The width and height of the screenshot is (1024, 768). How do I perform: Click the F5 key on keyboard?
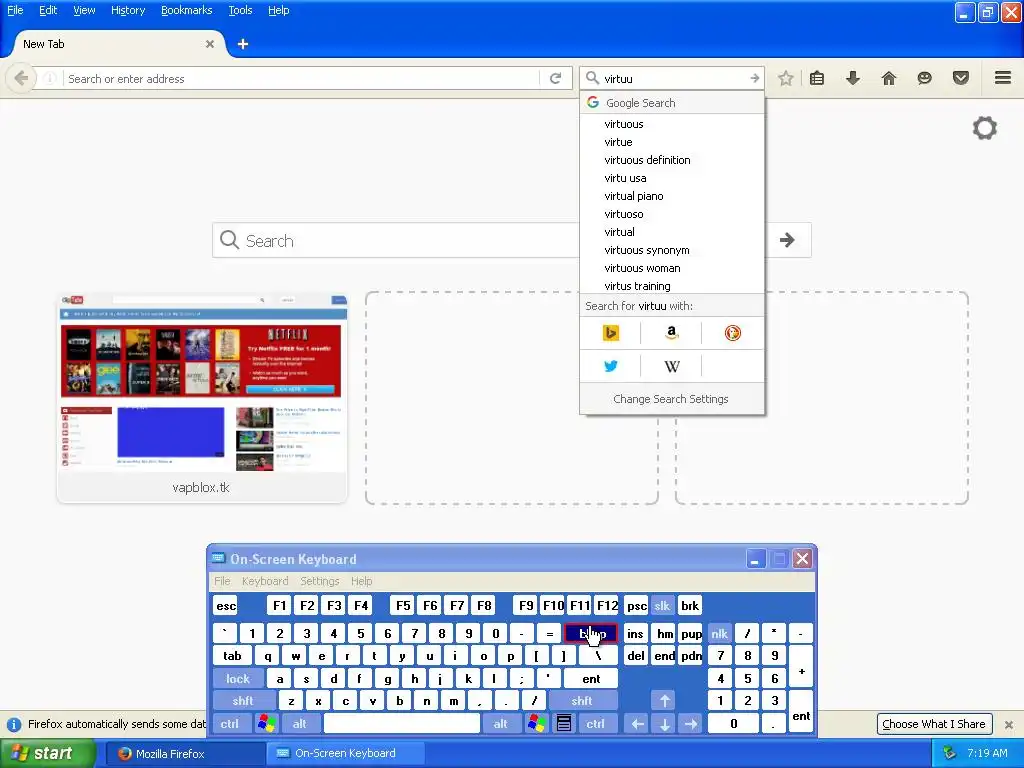[403, 605]
